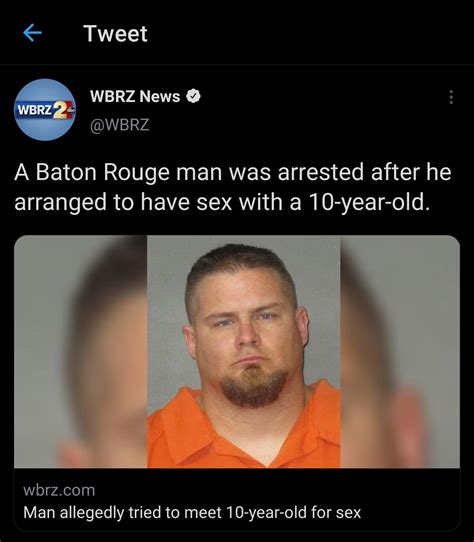
Task: Click the verified checkmark badge
Action: [194, 96]
